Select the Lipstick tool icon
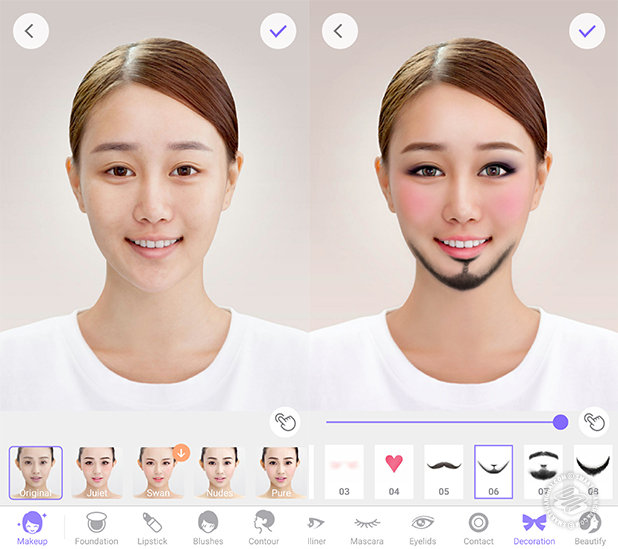Viewport: 618px width, 549px height. pyautogui.click(x=152, y=527)
